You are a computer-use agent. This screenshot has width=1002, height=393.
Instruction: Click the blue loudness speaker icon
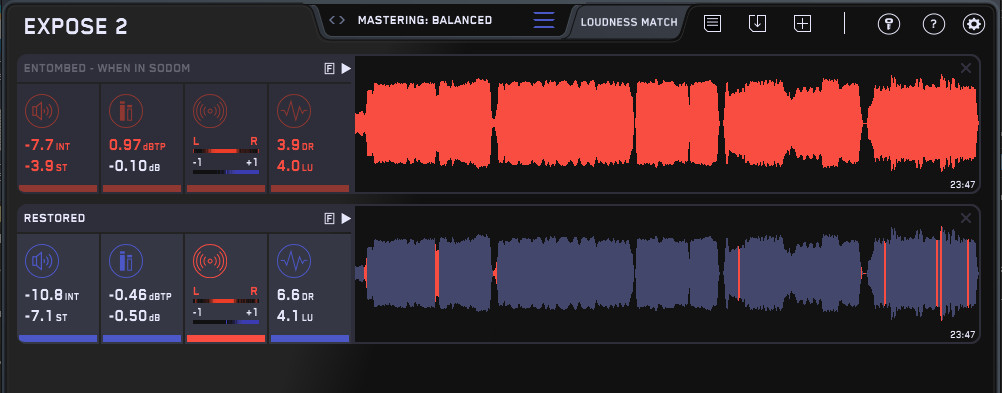click(42, 261)
